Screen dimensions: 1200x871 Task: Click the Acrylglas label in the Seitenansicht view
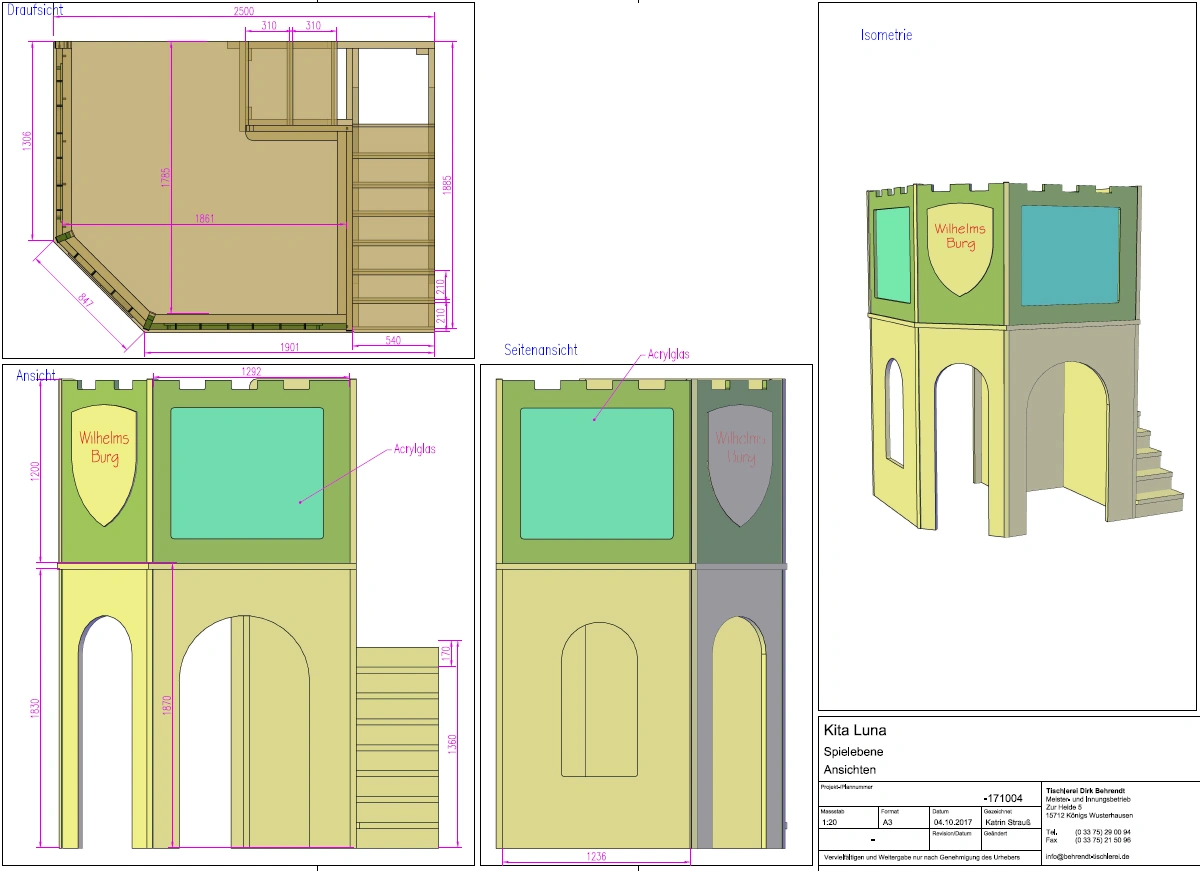point(669,354)
